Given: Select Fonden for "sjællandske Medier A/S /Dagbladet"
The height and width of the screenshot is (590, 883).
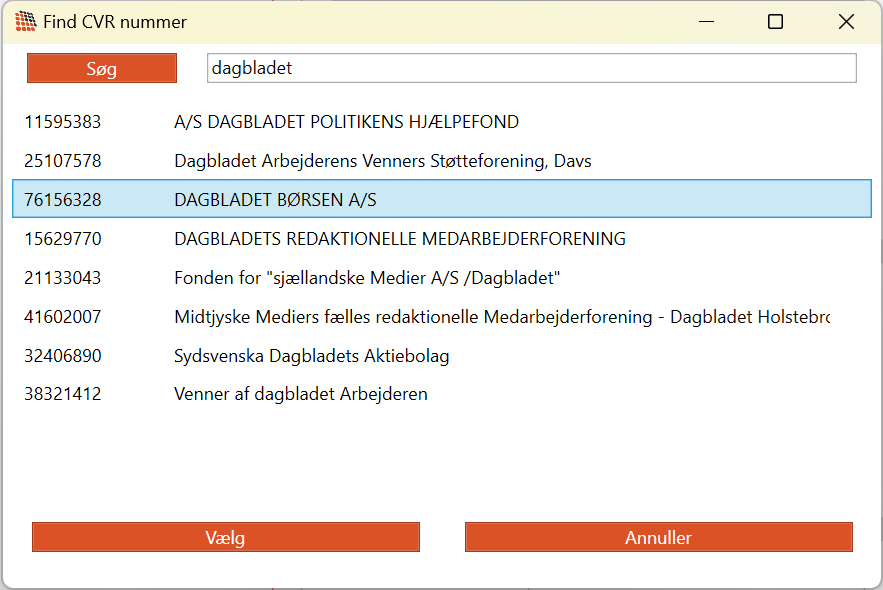Looking at the screenshot, I should [x=367, y=278].
